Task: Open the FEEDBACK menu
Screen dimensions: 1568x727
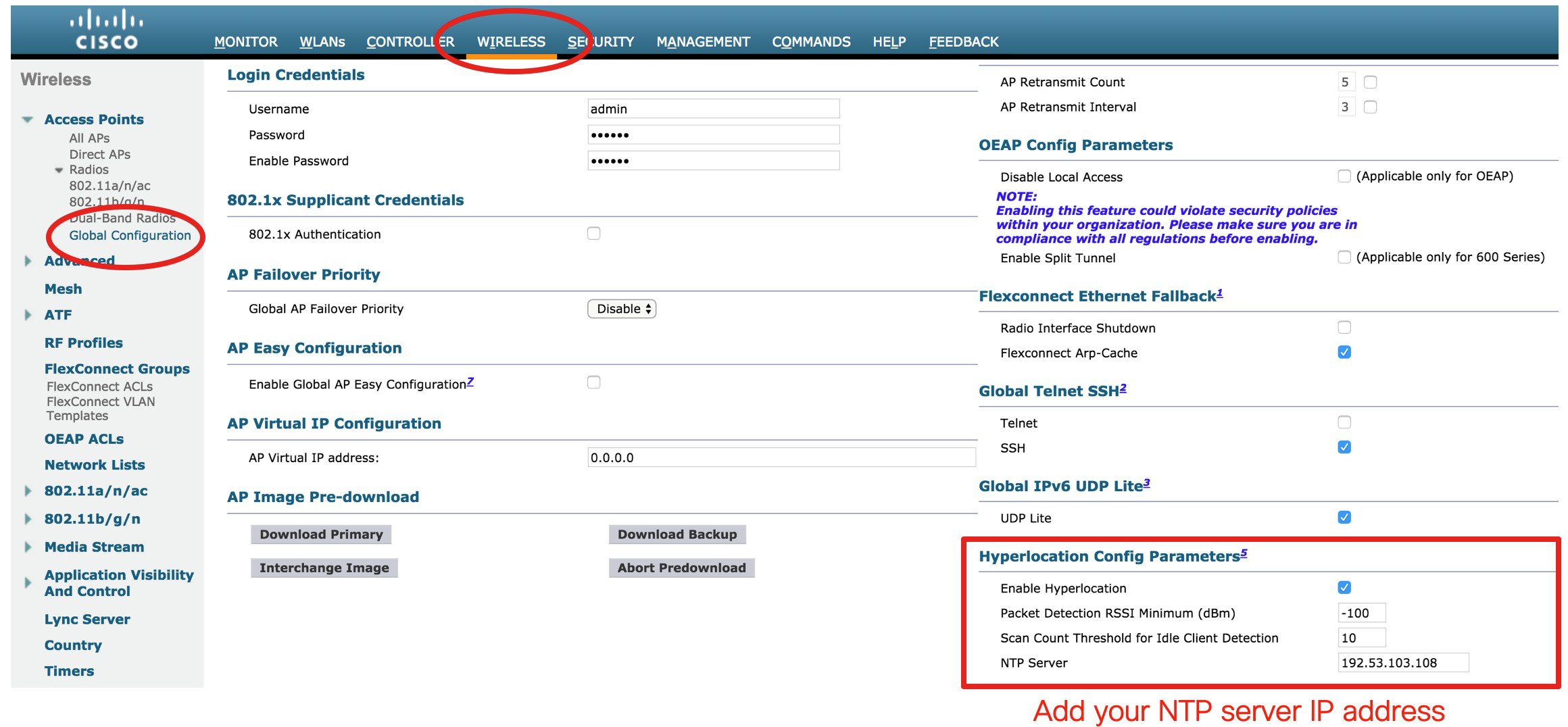Action: pyautogui.click(x=963, y=42)
